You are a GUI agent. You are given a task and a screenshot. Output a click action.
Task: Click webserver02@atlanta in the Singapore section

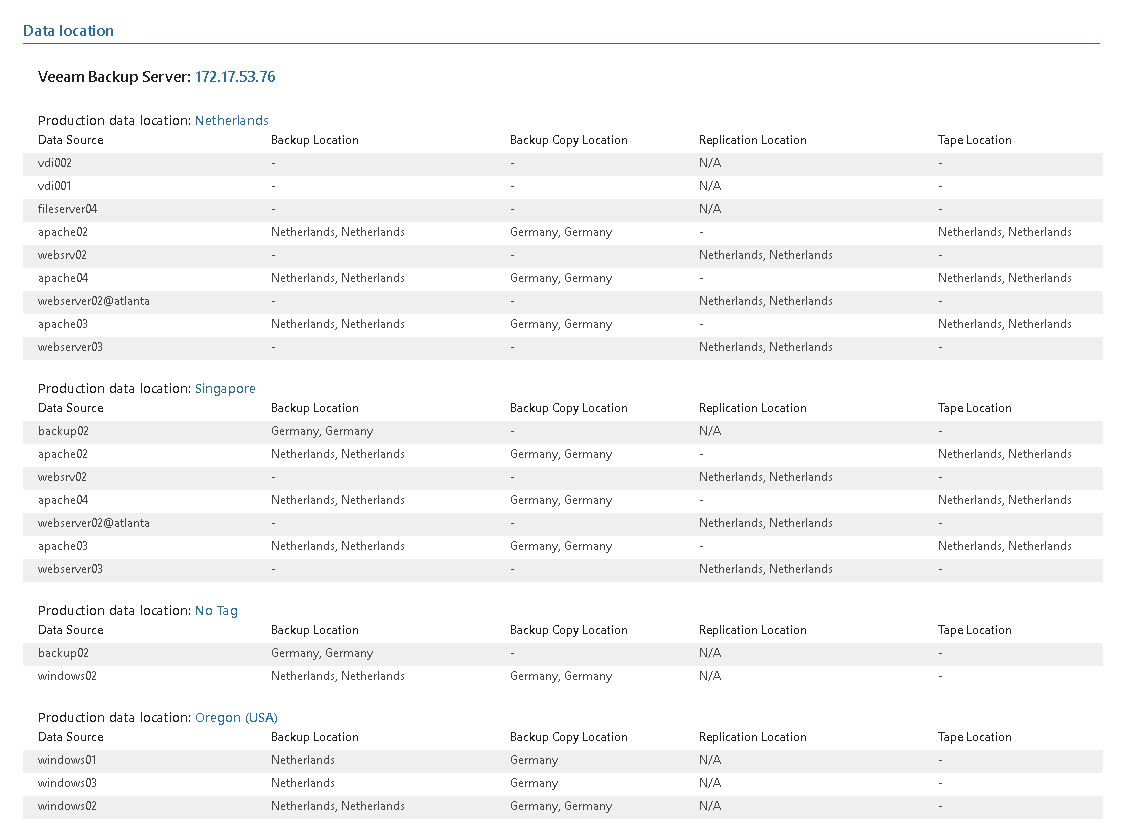94,523
